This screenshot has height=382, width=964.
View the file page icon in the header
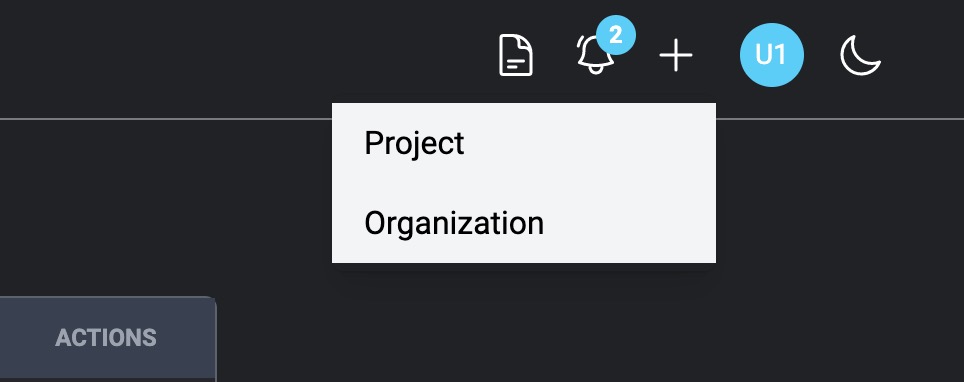point(515,55)
